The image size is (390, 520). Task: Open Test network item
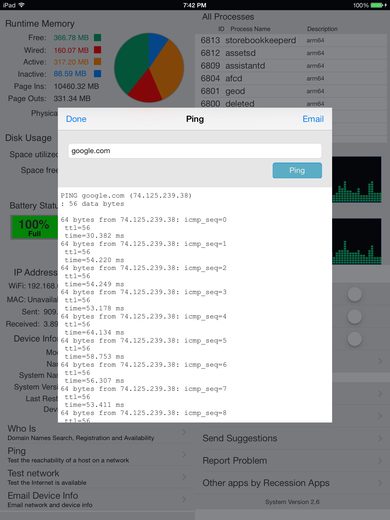pos(97,477)
